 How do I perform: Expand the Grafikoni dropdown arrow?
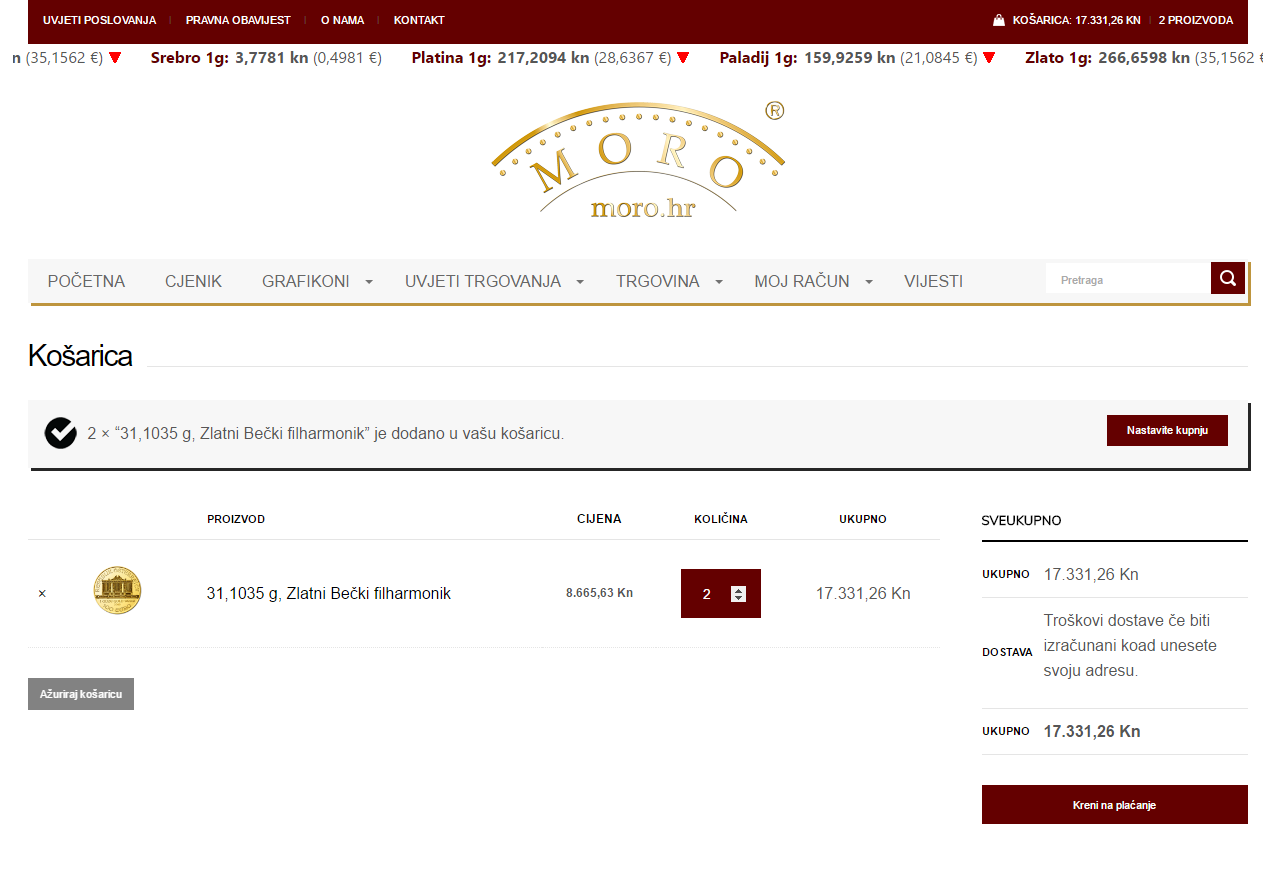[369, 282]
